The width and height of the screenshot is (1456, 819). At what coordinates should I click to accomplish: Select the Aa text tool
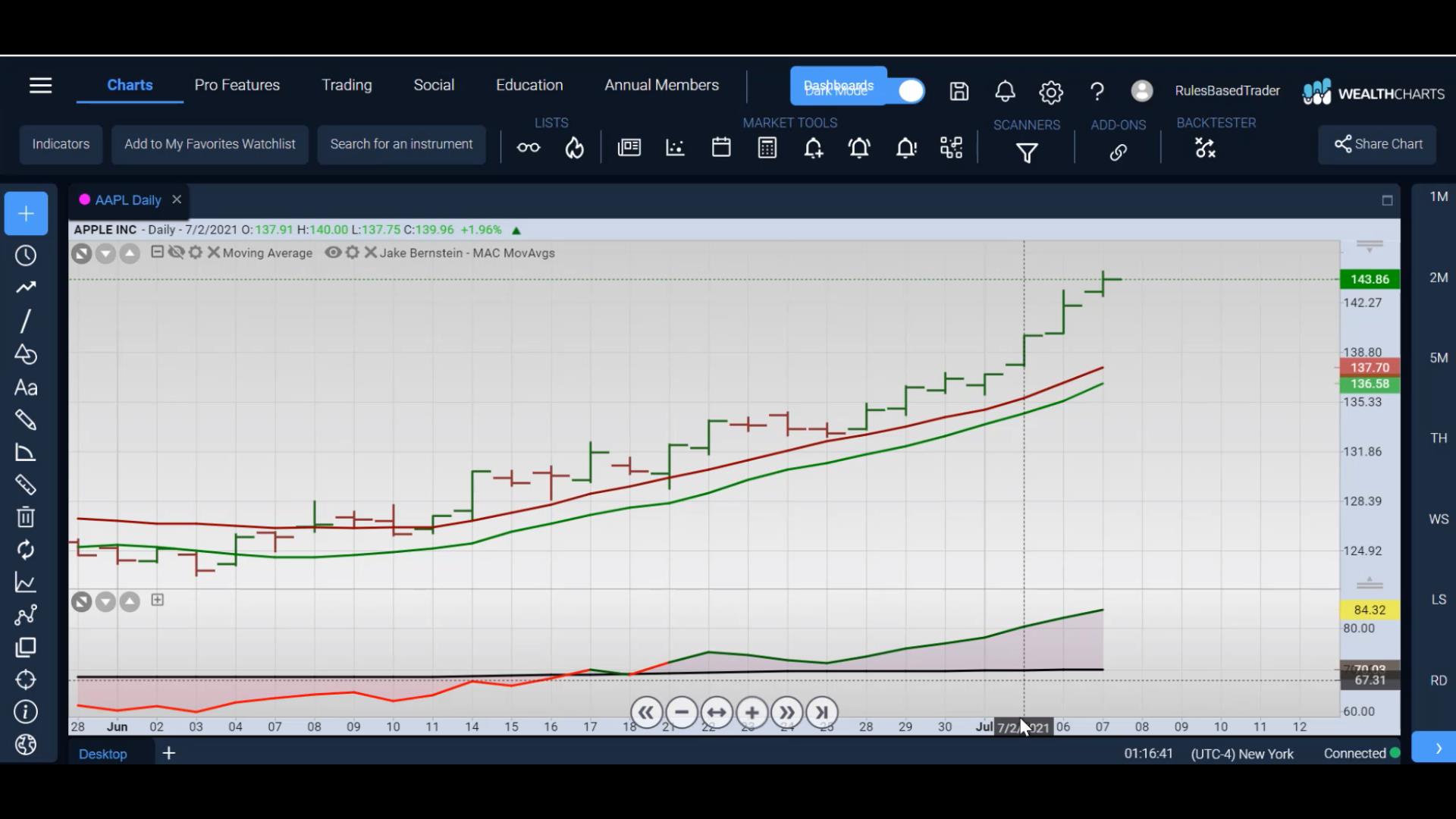(26, 388)
